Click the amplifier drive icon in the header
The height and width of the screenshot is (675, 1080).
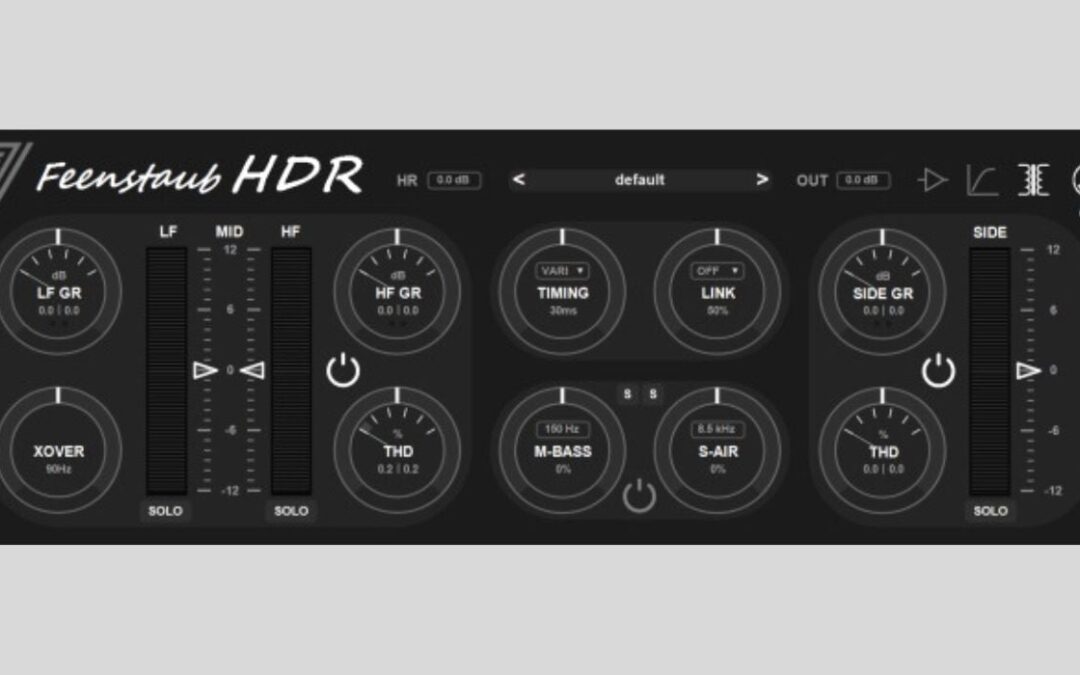click(x=933, y=178)
